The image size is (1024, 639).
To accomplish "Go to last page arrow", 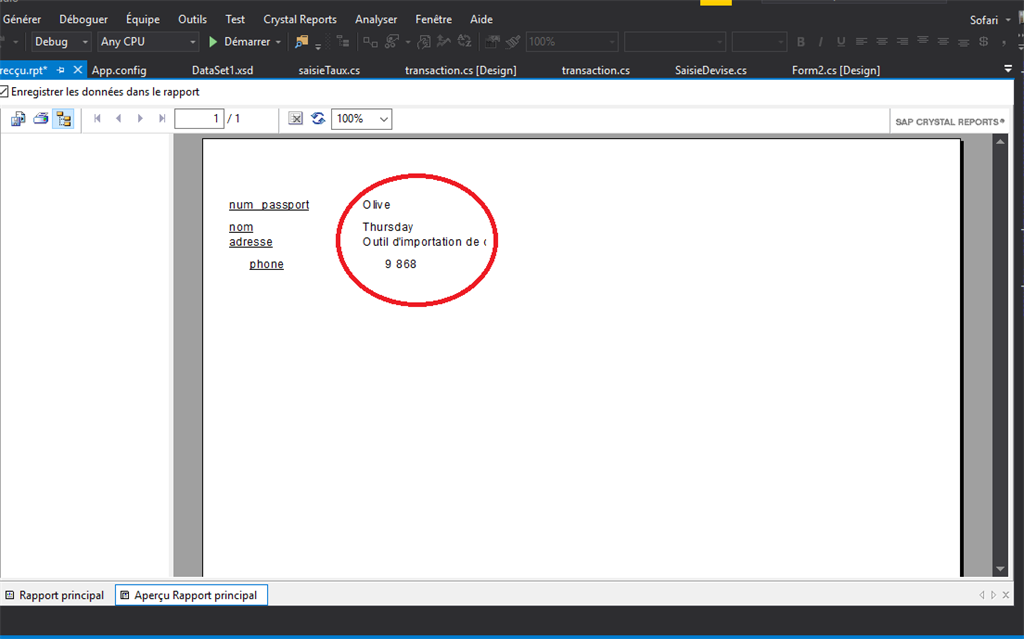I will [162, 119].
